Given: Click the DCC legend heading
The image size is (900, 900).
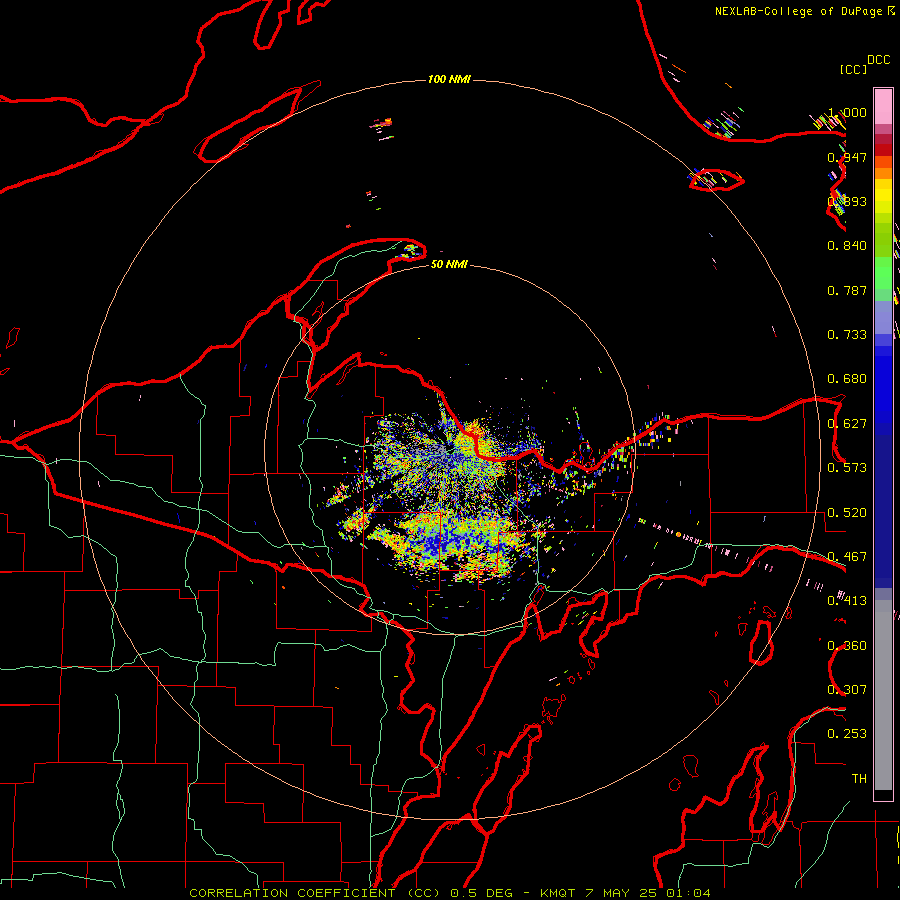Looking at the screenshot, I should (879, 60).
